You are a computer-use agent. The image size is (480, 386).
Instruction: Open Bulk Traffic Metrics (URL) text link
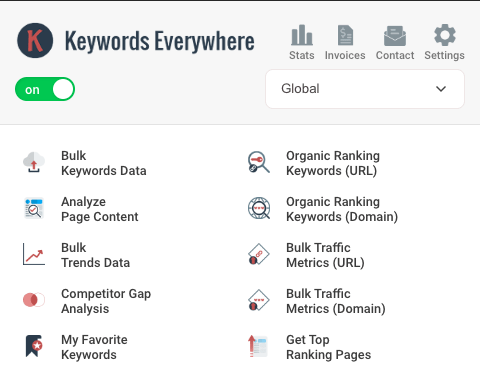(325, 255)
